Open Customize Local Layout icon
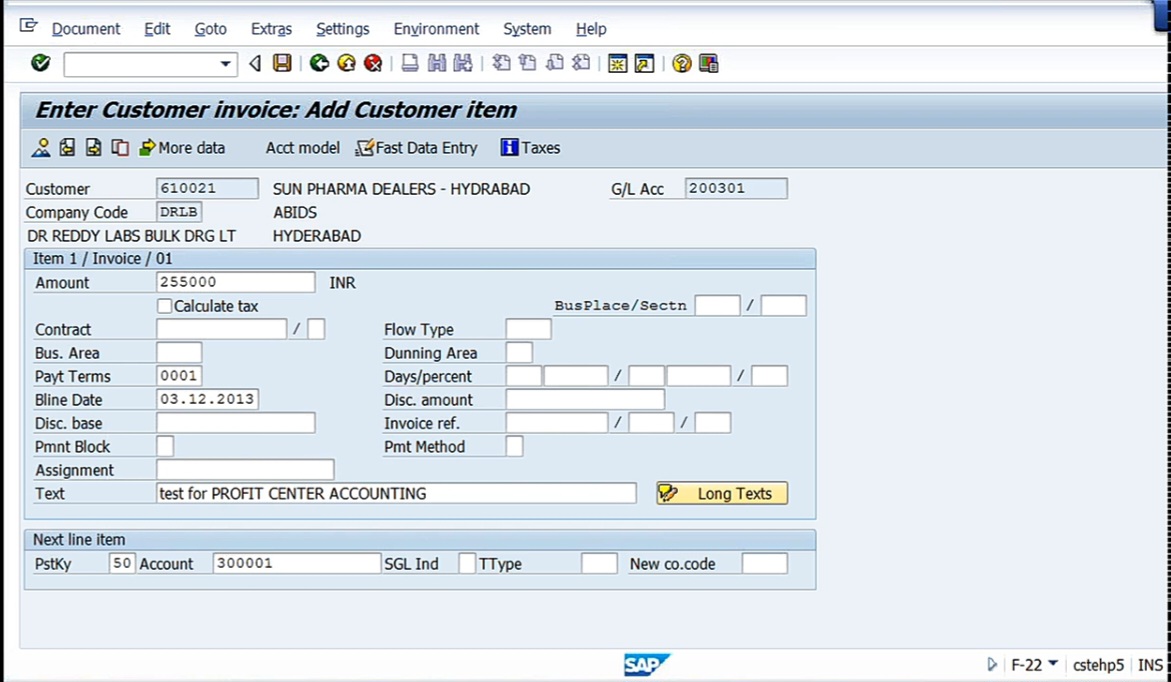Image resolution: width=1171 pixels, height=682 pixels. 709,63
